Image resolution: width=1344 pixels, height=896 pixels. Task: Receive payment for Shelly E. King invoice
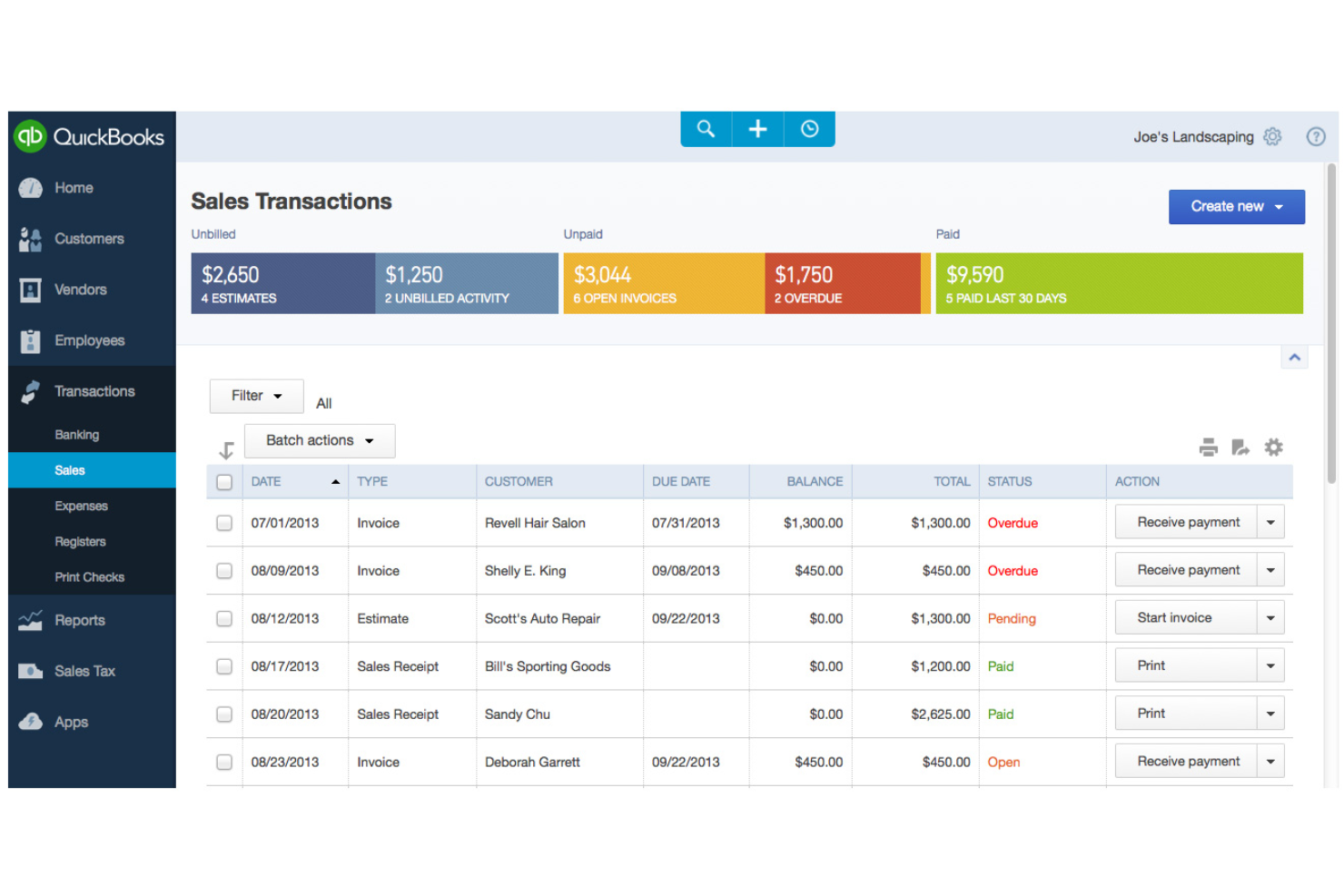click(1187, 570)
